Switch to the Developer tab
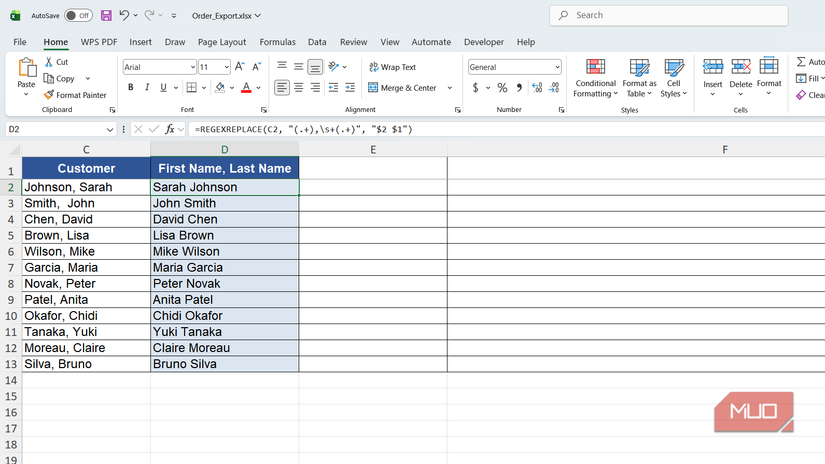 point(484,42)
